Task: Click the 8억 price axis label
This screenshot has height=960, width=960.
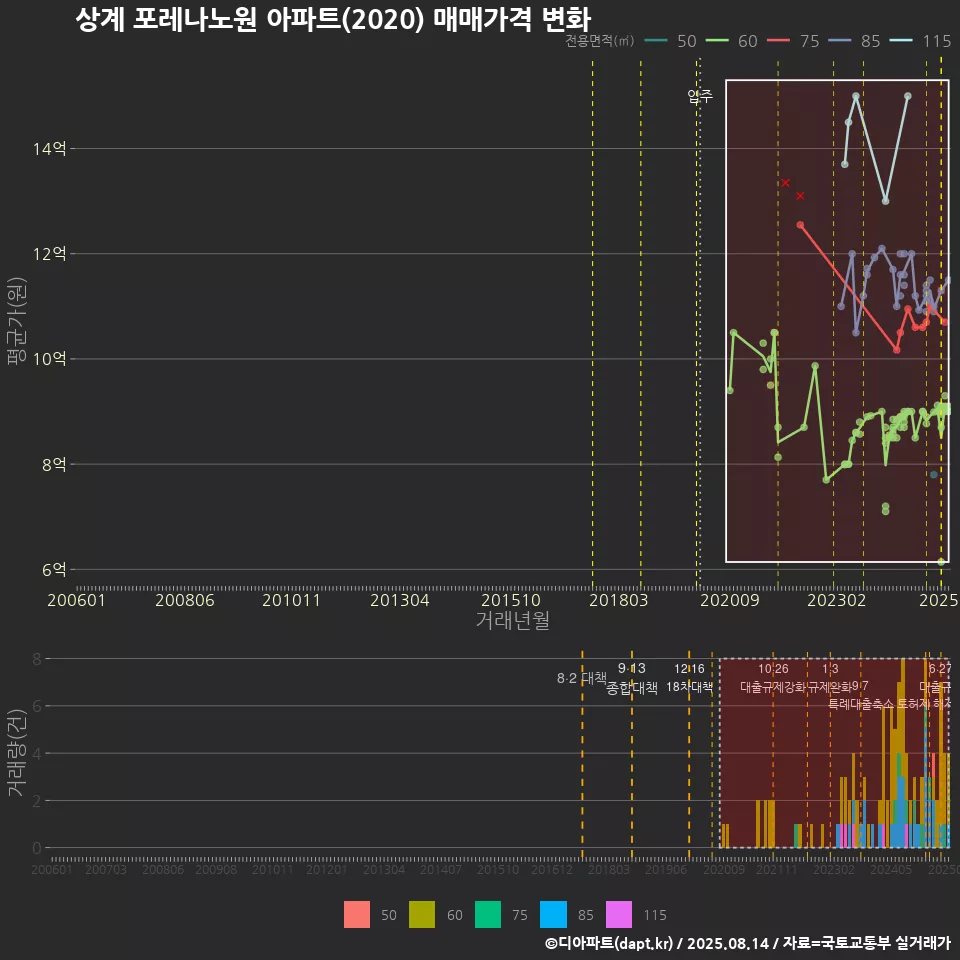Action: coord(54,464)
